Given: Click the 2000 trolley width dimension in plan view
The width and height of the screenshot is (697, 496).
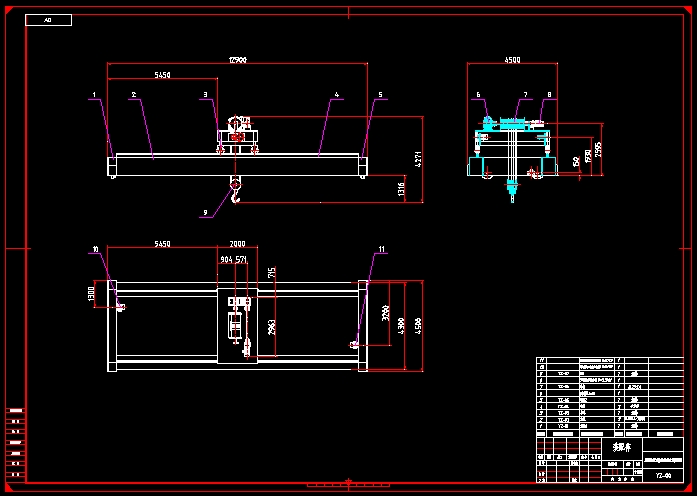Looking at the screenshot, I should 237,244.
